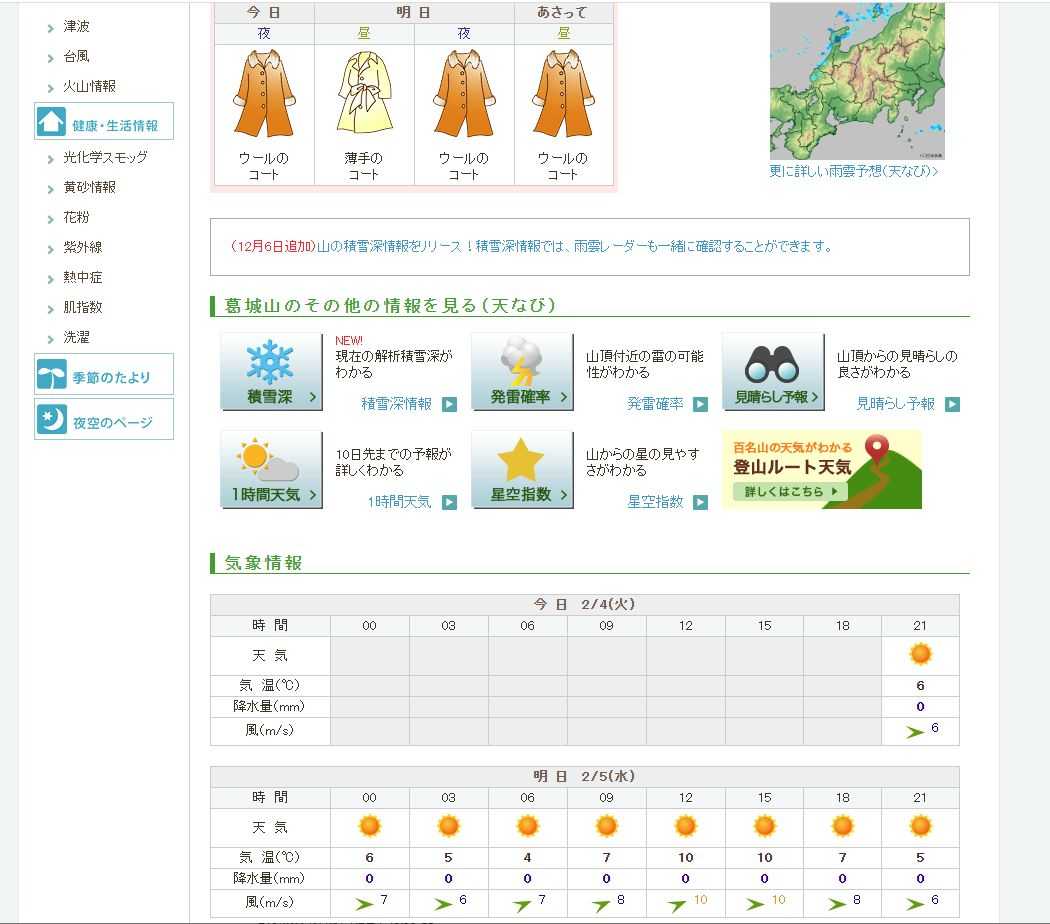Open 夜空のページ moon icon
The height and width of the screenshot is (924, 1050).
pyautogui.click(x=52, y=420)
